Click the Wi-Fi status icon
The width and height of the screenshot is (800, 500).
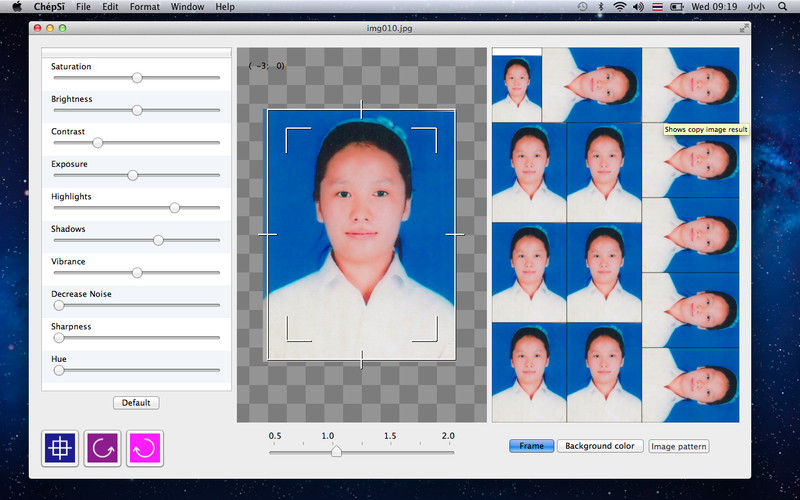pos(619,7)
